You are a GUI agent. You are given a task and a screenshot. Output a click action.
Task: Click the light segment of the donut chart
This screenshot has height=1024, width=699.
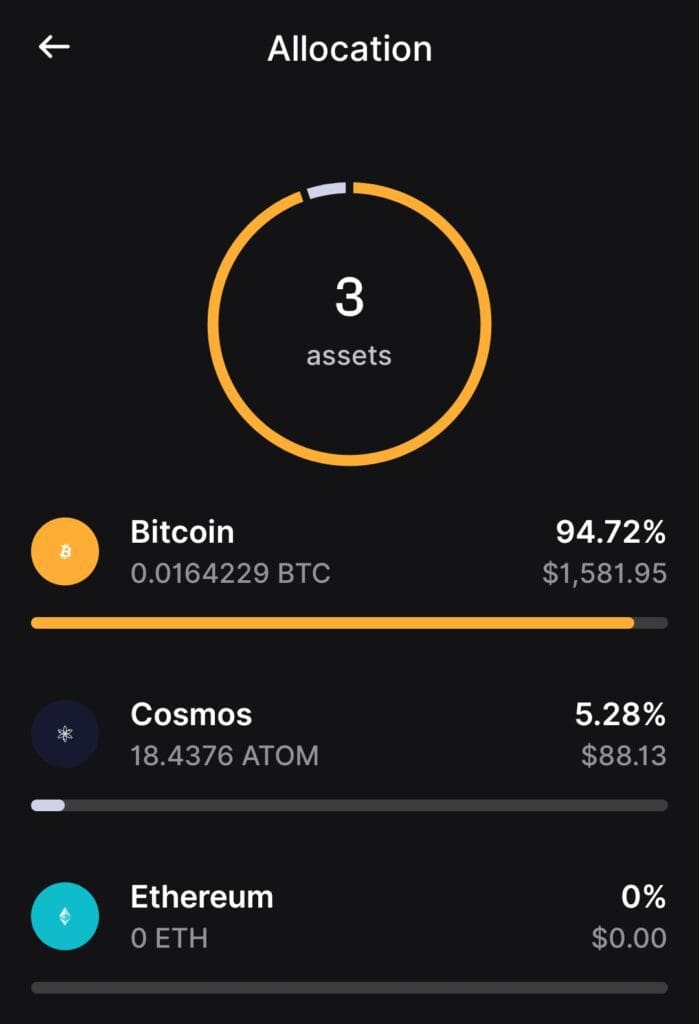[x=325, y=187]
